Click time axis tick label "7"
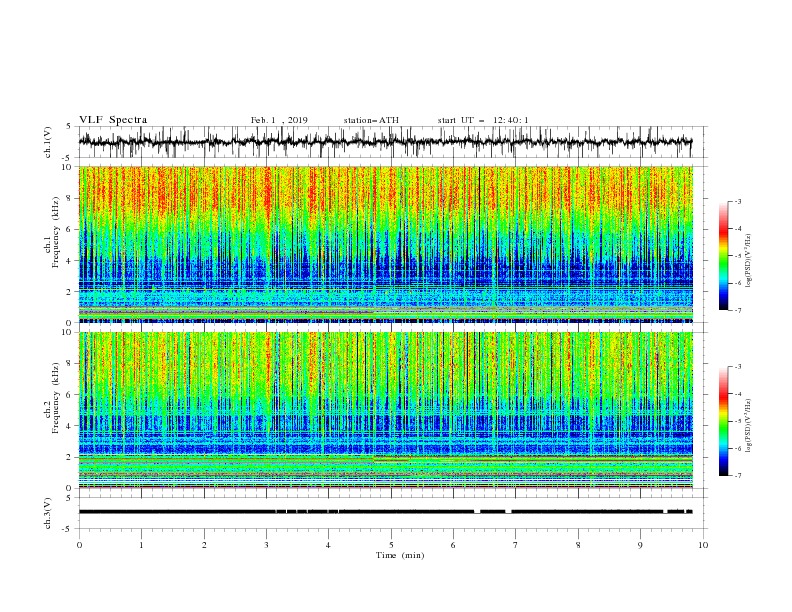This screenshot has width=792, height=612. coord(516,545)
